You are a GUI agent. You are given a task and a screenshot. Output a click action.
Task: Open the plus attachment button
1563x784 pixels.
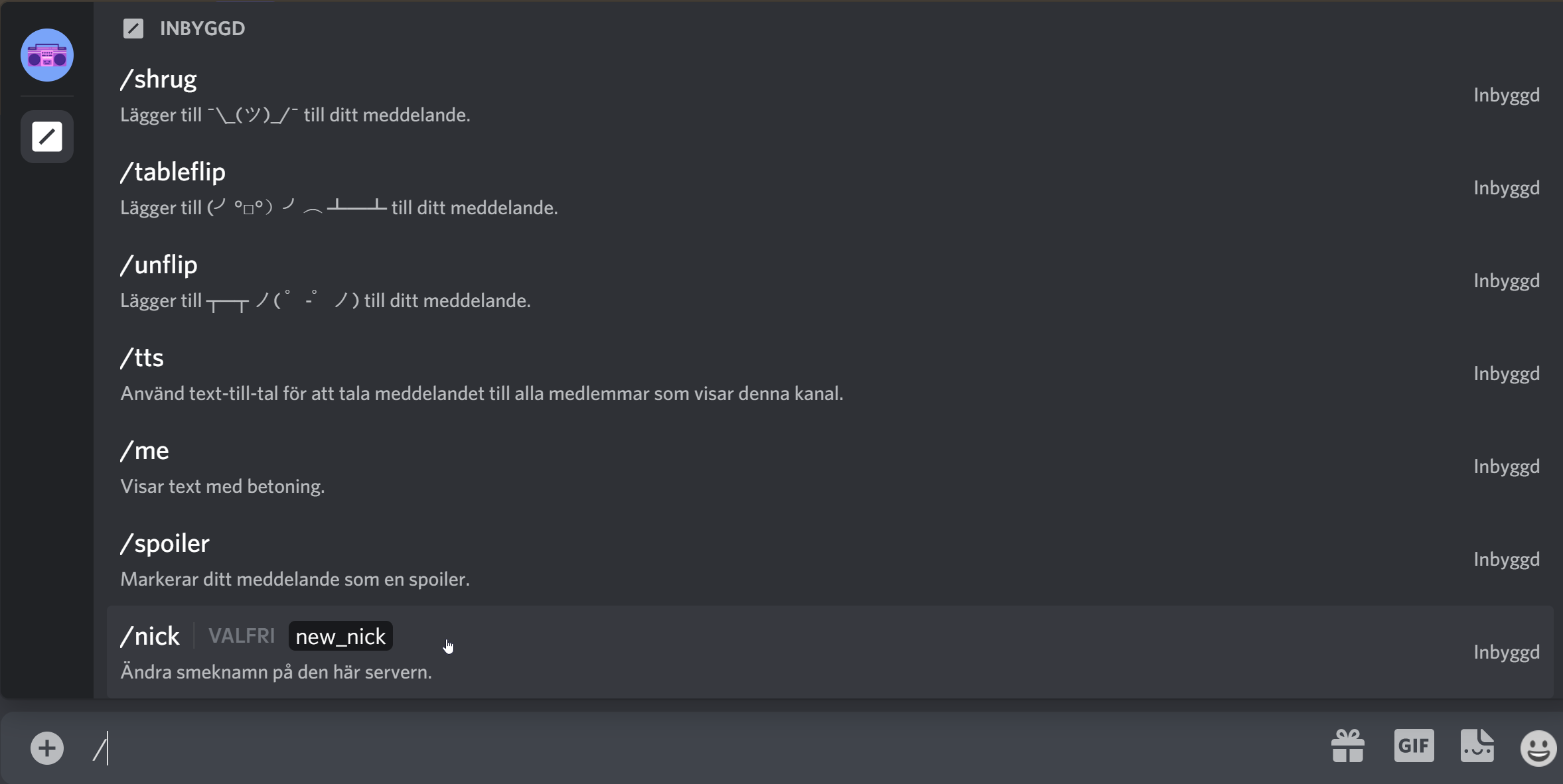46,748
